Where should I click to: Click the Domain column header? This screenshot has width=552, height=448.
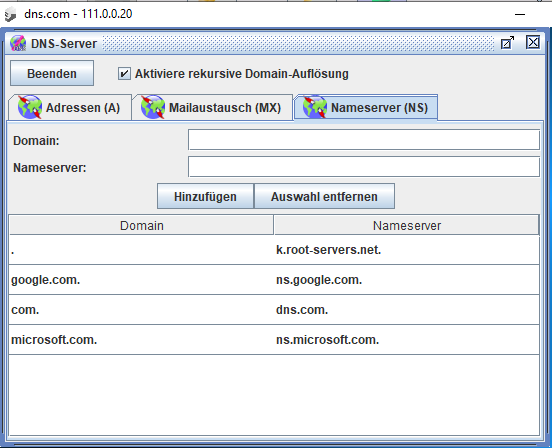[142, 225]
